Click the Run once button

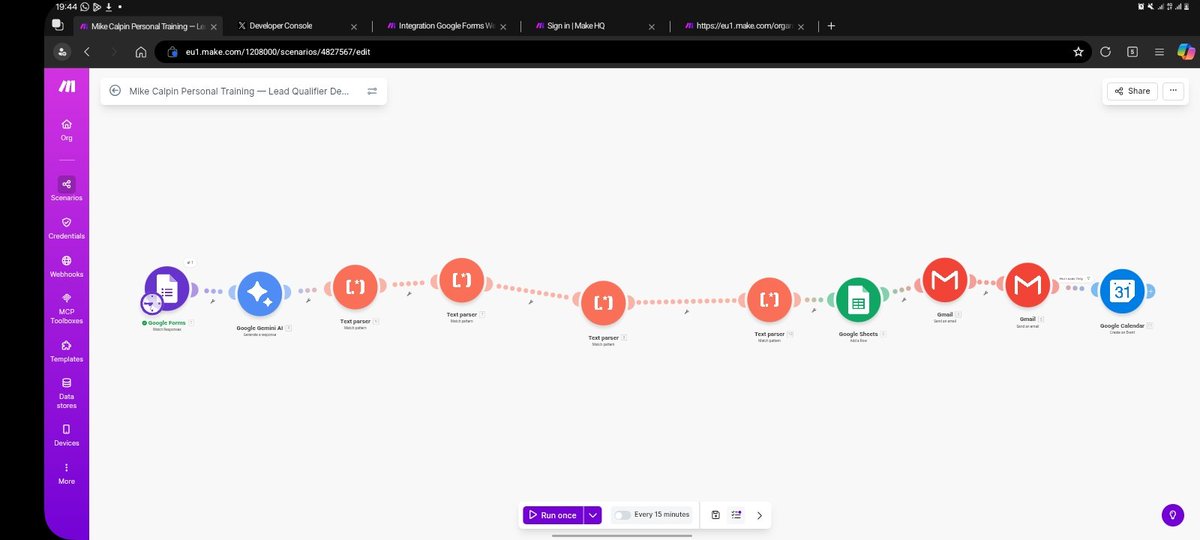click(x=552, y=515)
